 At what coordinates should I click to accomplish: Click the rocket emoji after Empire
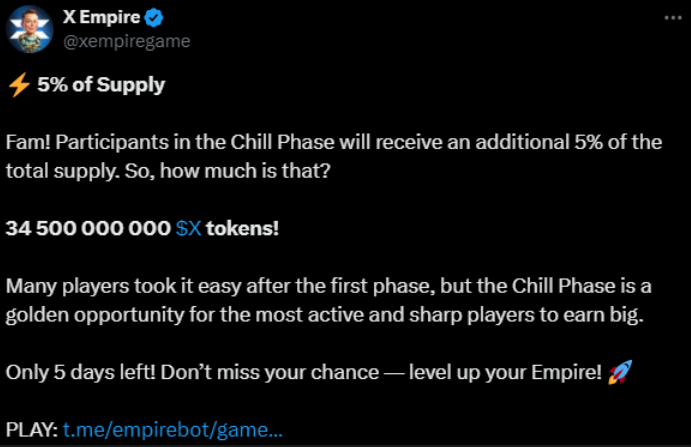(x=620, y=372)
